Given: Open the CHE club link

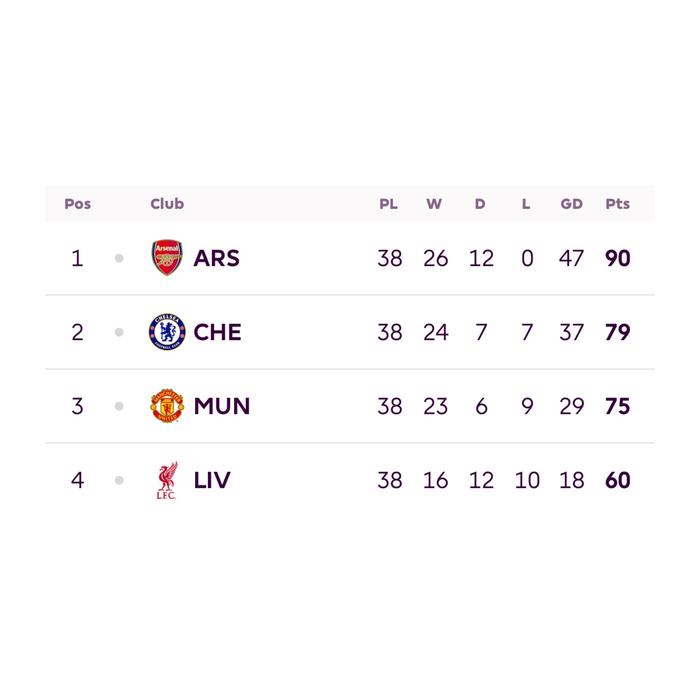Looking at the screenshot, I should click(217, 332).
